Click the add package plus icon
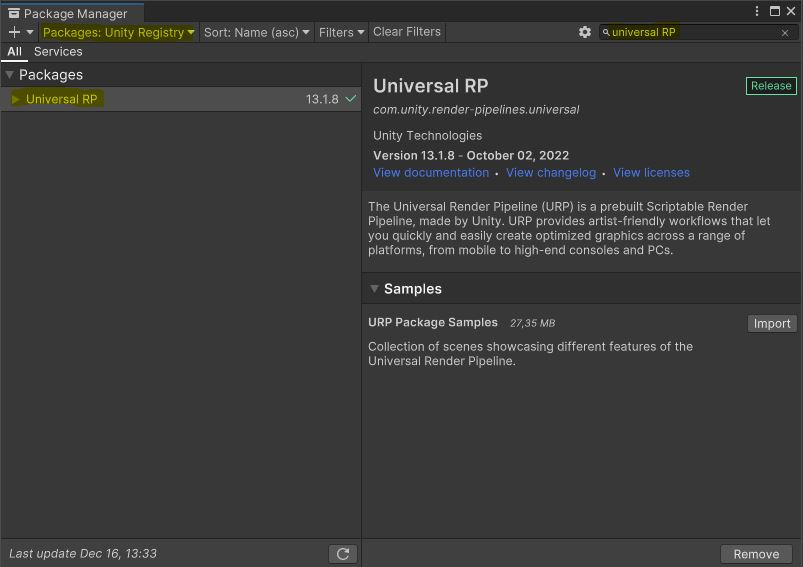 click(x=14, y=32)
